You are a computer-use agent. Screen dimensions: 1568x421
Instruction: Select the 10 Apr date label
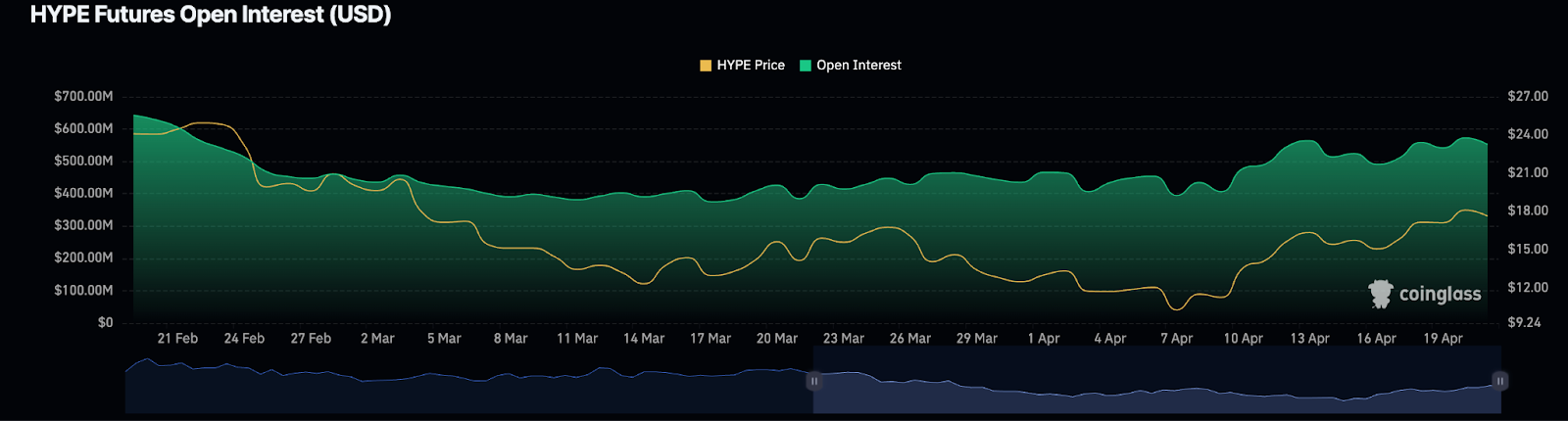[1243, 339]
